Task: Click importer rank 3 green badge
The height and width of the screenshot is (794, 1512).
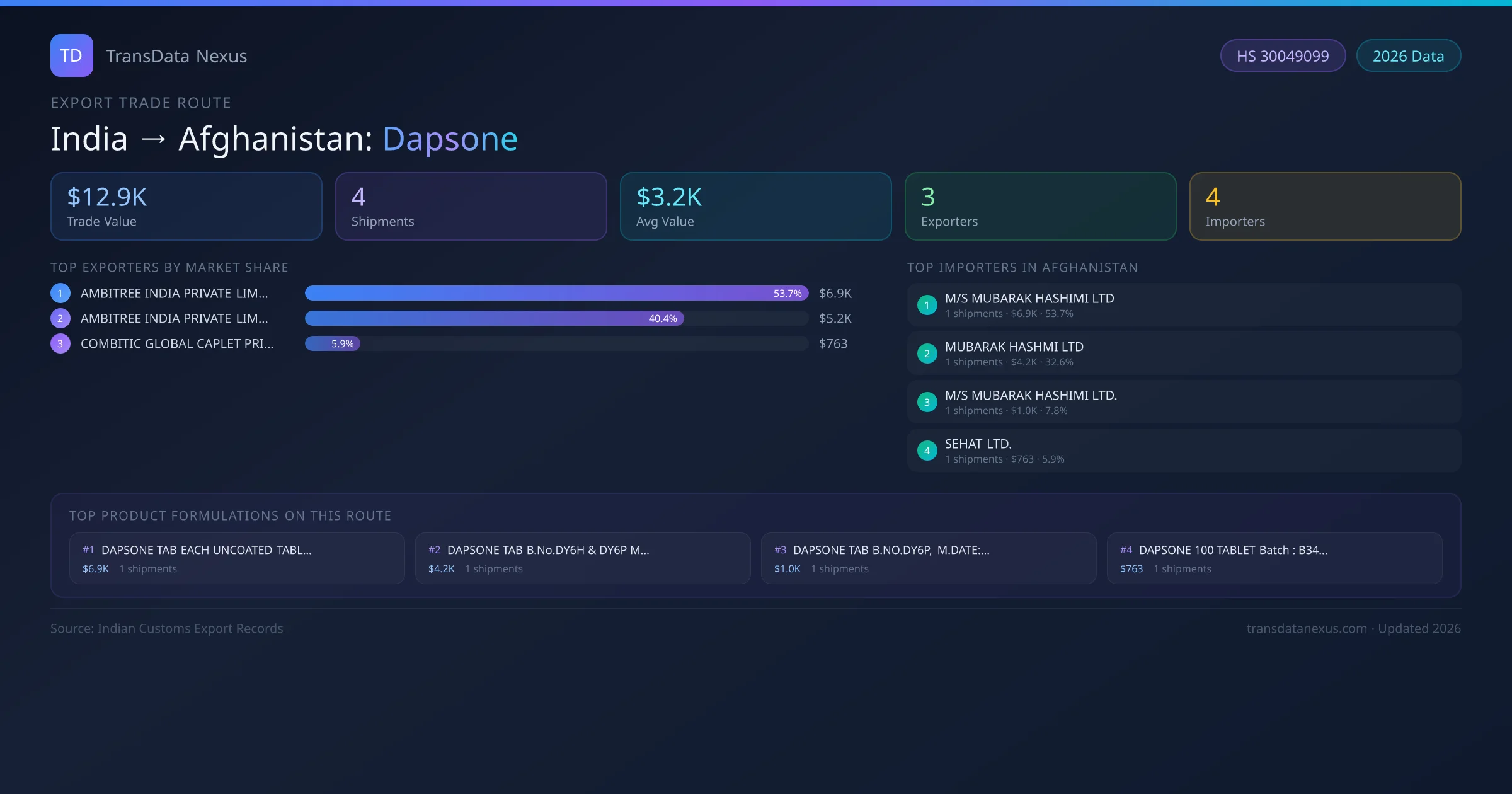Action: pyautogui.click(x=927, y=402)
